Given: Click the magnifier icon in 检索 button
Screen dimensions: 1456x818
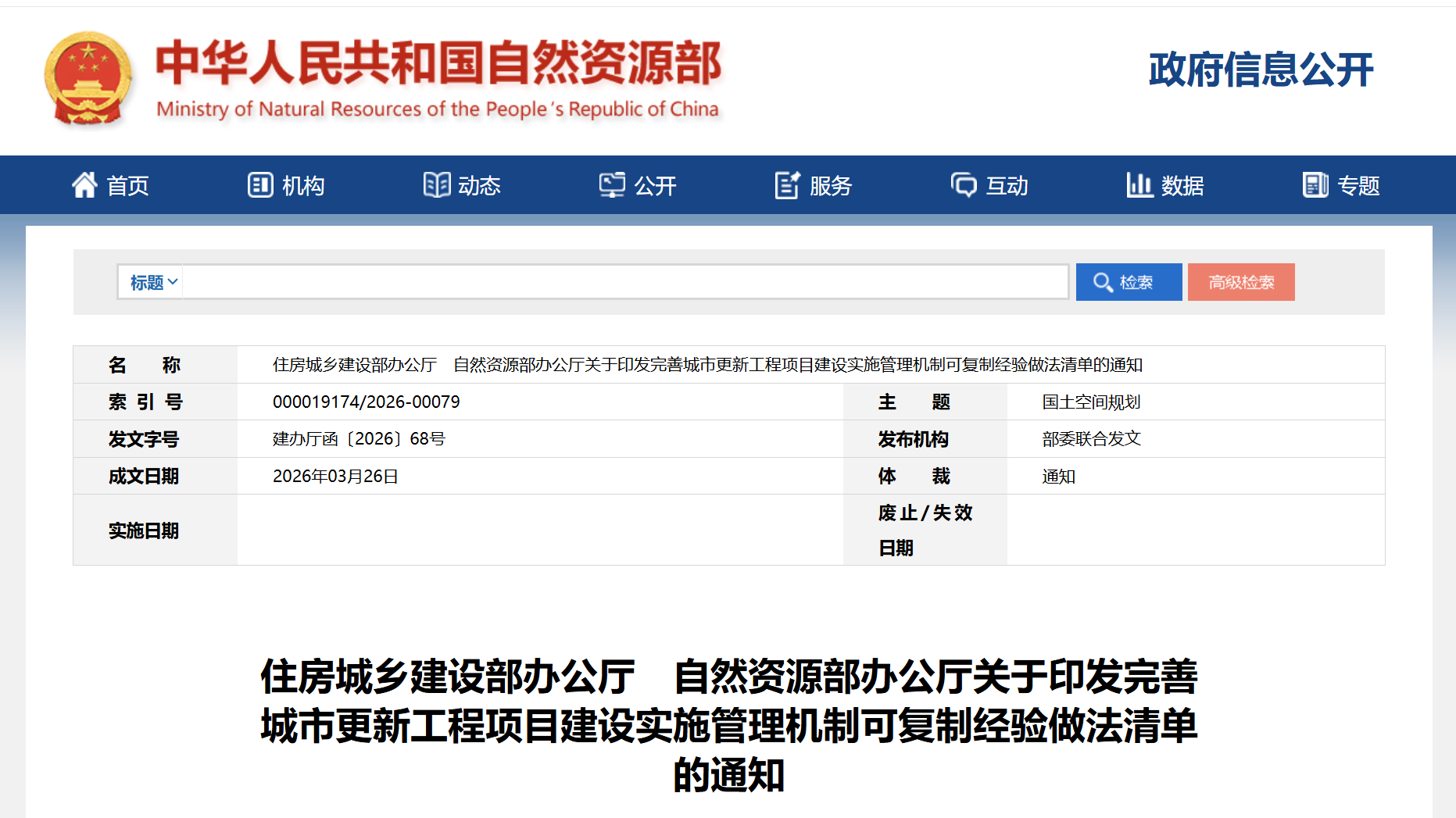Looking at the screenshot, I should [1103, 282].
